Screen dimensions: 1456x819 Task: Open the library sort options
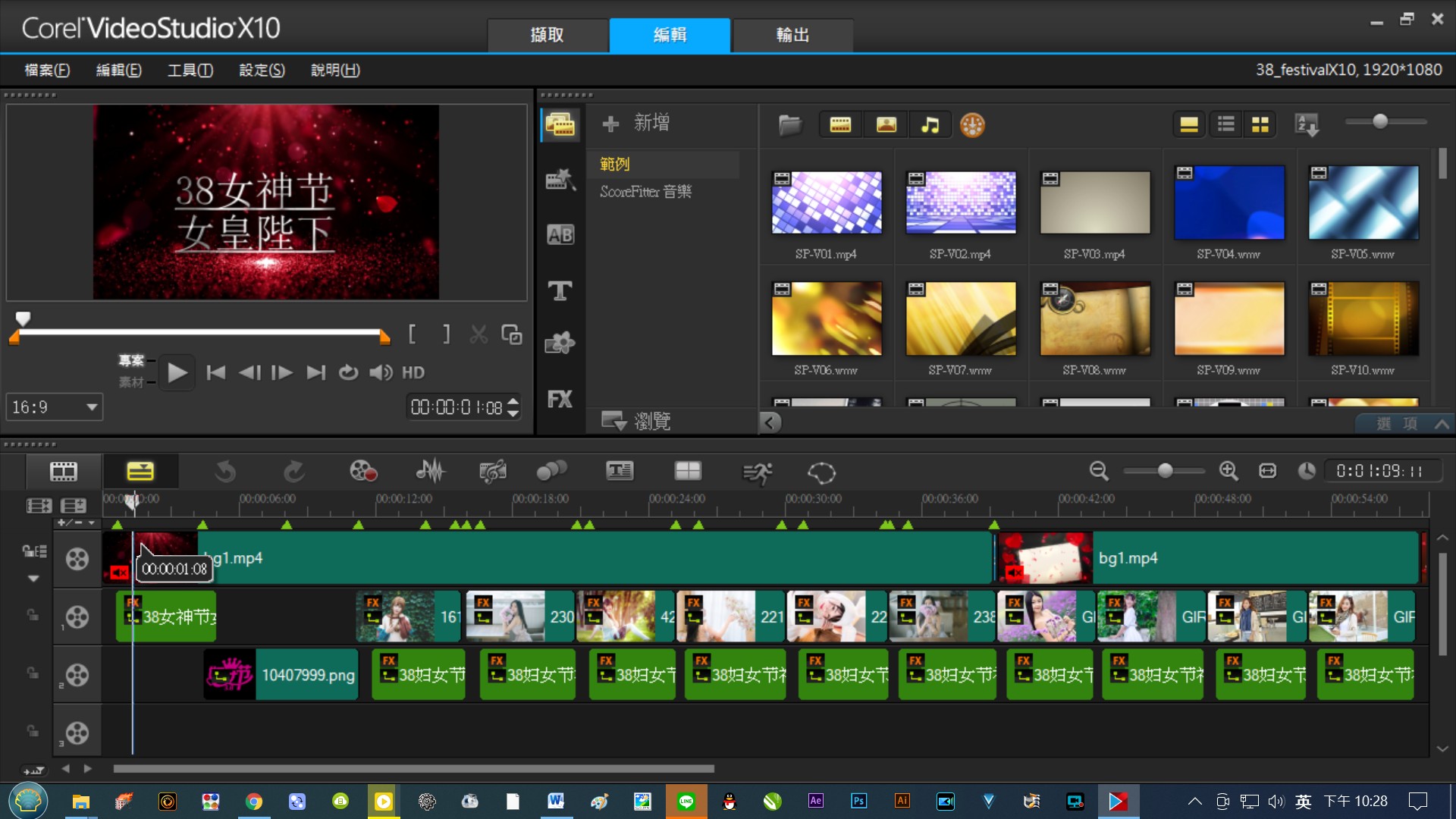click(1307, 124)
